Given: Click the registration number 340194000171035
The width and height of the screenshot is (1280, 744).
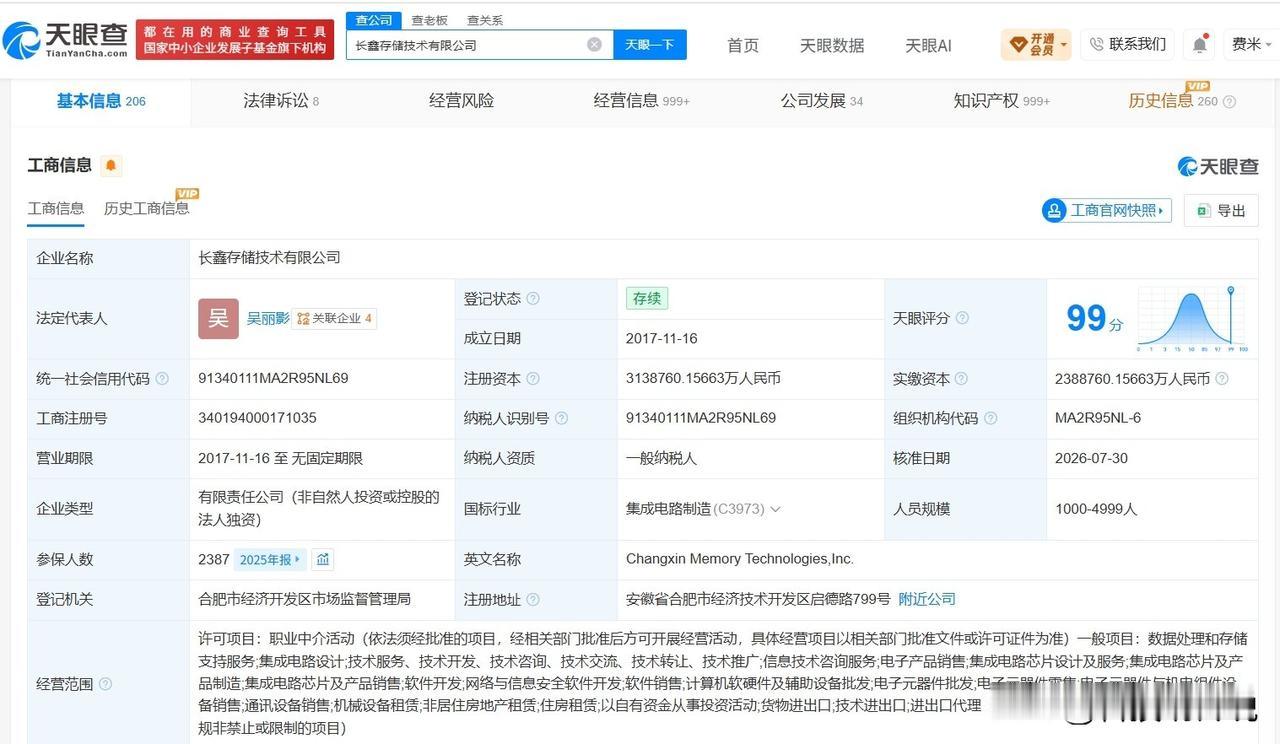Looking at the screenshot, I should coord(257,418).
